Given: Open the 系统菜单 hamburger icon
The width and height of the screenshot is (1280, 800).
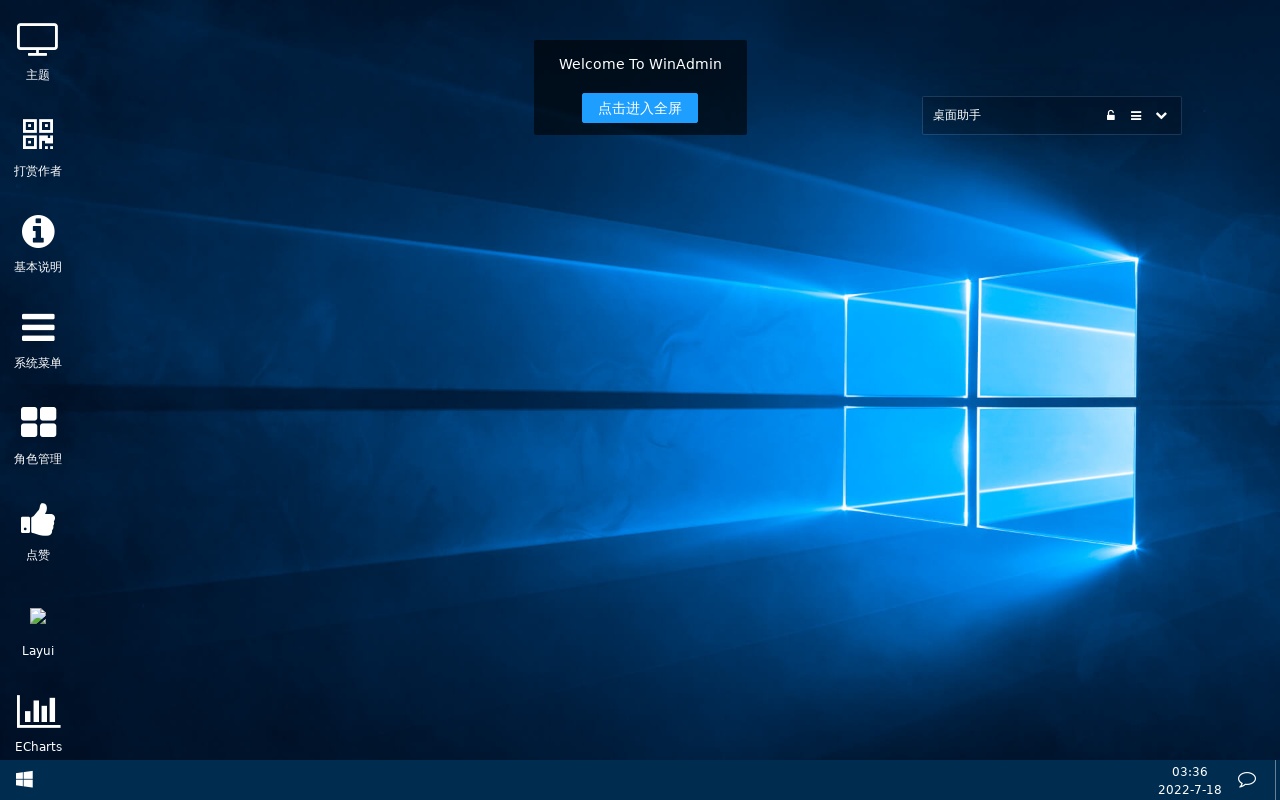Looking at the screenshot, I should click(38, 327).
